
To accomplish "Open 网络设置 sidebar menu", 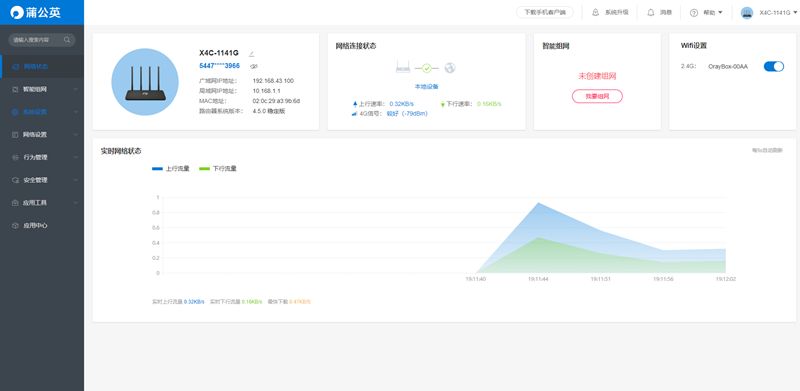I will click(42, 135).
